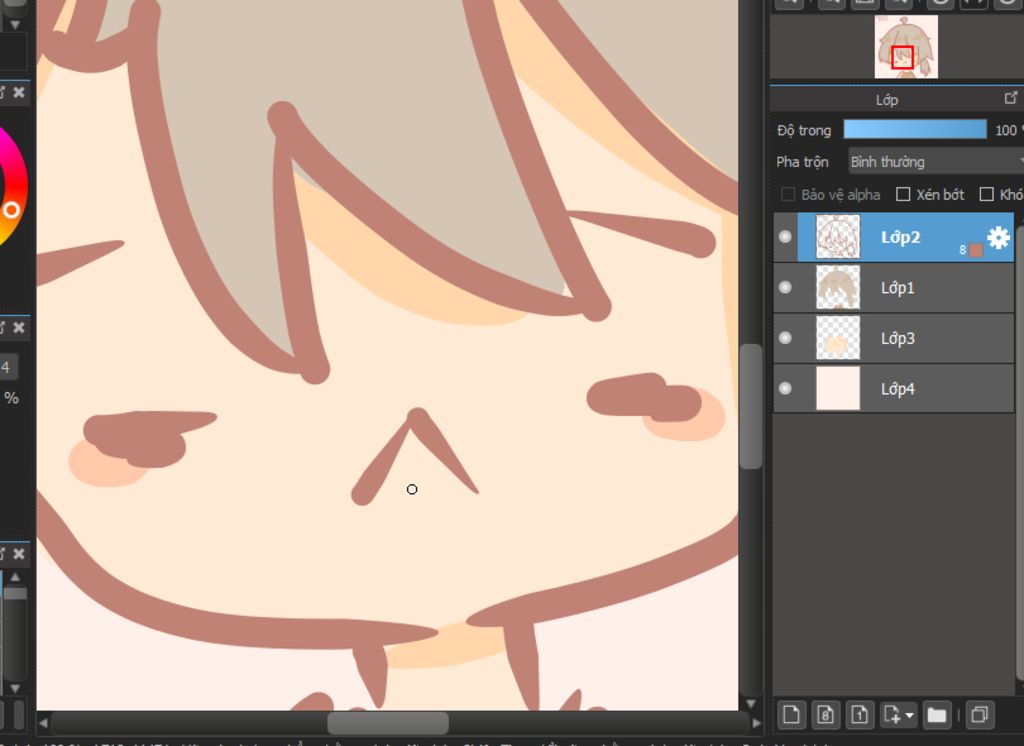Pop out the Lớp layer panel
The width and height of the screenshot is (1024, 746).
1010,98
